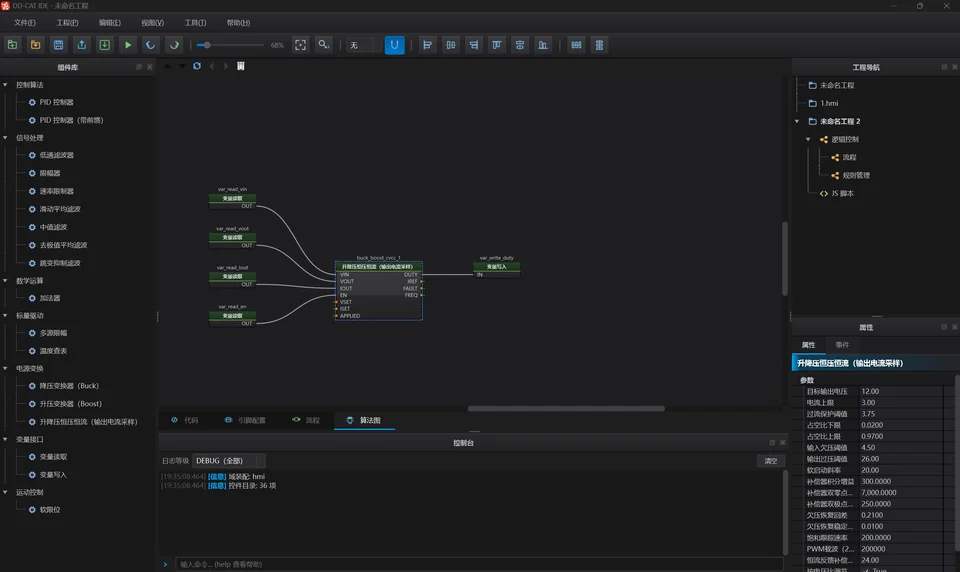Screen dimensions: 960x572
Task: Click the save disk toolbar icon
Action: (x=59, y=45)
